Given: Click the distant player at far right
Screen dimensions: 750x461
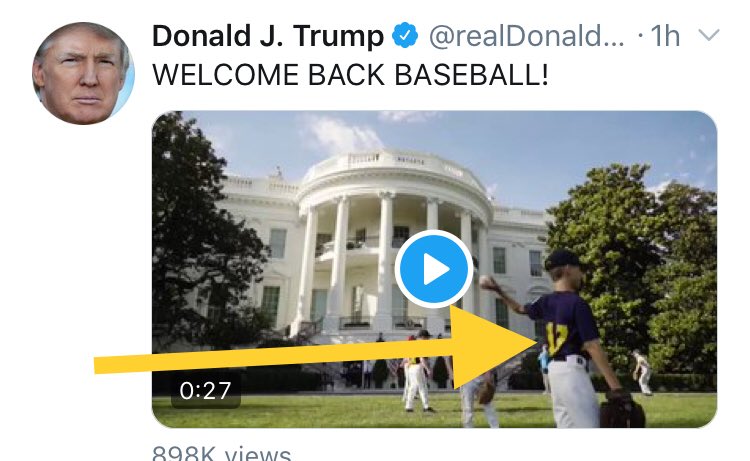Looking at the screenshot, I should 643,373.
